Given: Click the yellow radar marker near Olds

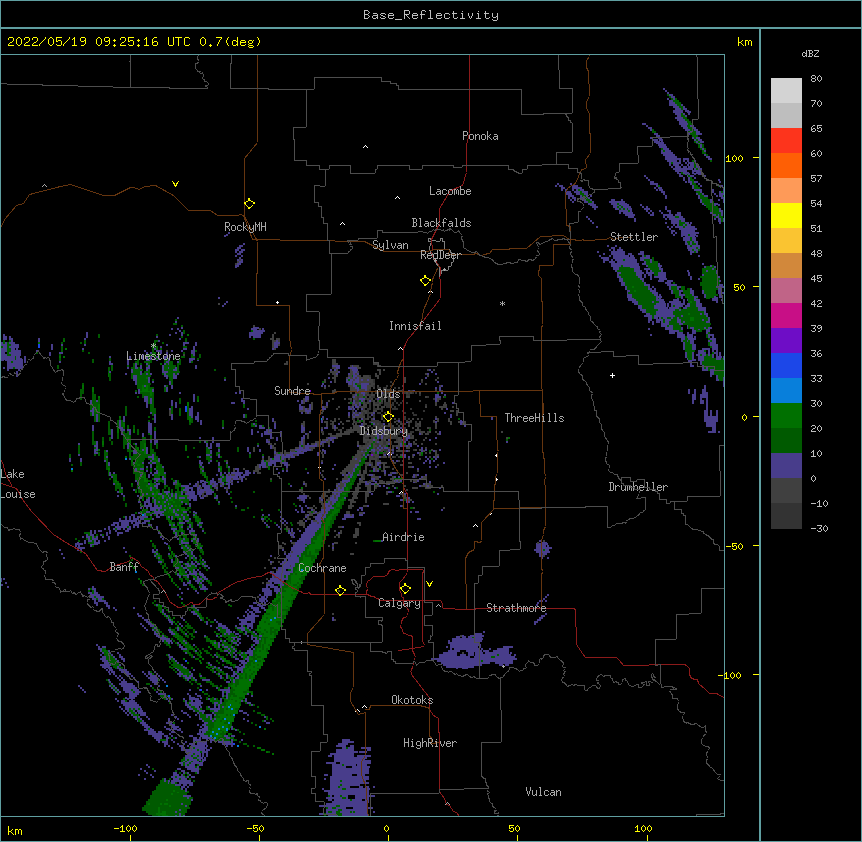Looking at the screenshot, I should 388,416.
